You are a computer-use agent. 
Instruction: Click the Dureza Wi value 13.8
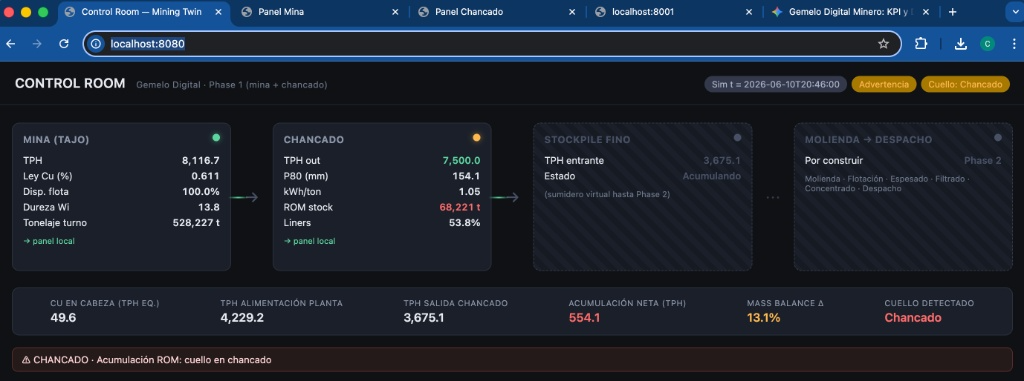[209, 207]
